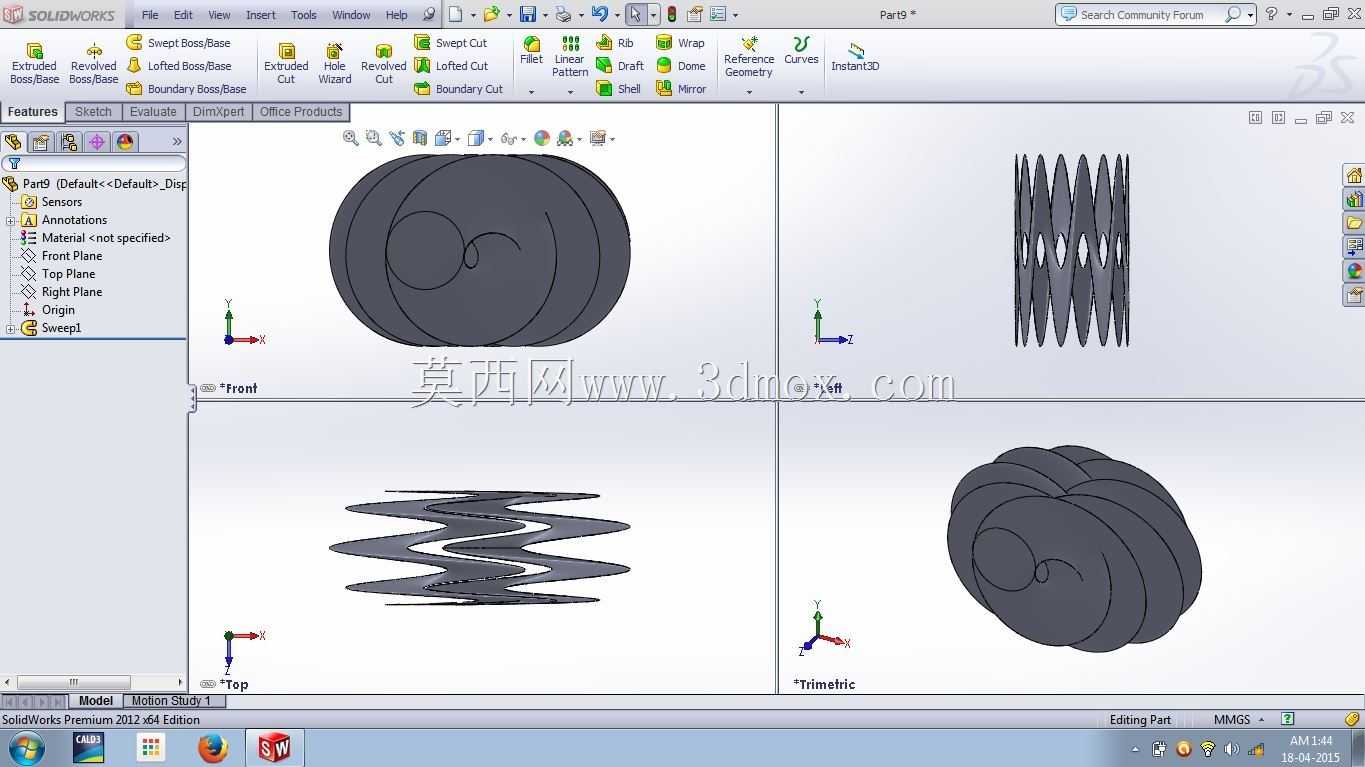Image resolution: width=1365 pixels, height=767 pixels.
Task: Expand the Annotations tree node
Action: [10, 220]
